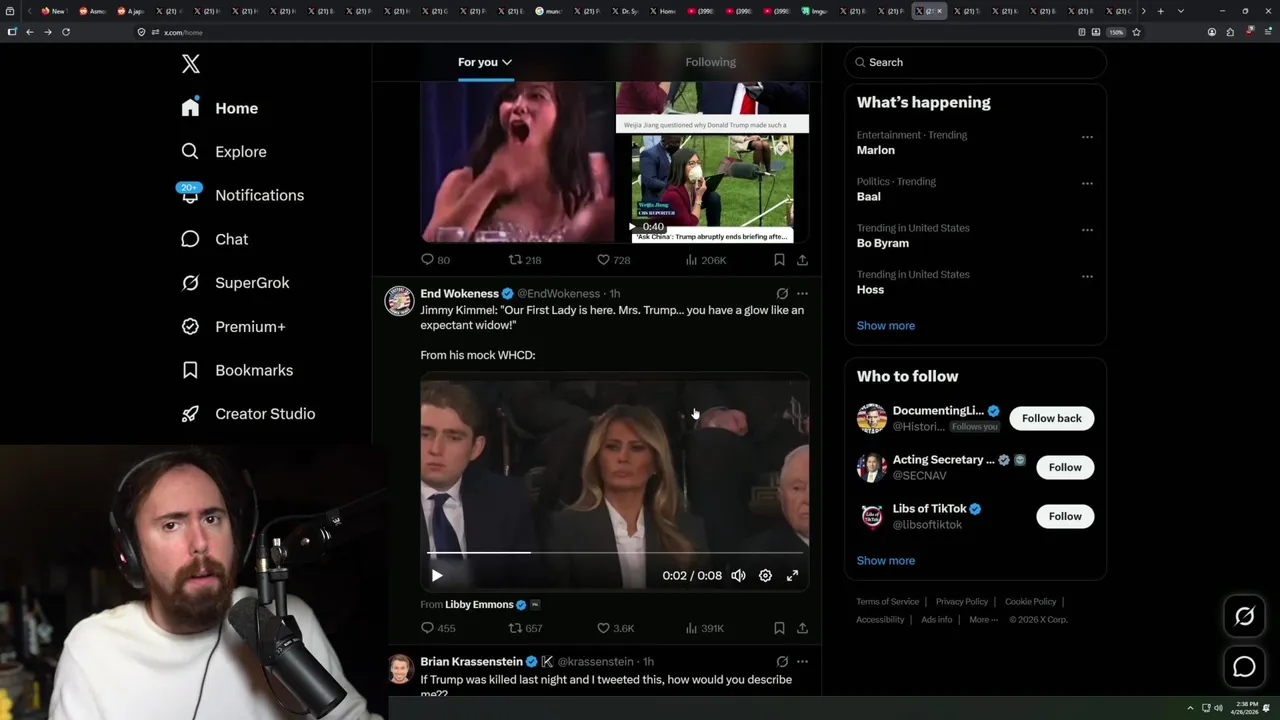Open Notifications bell in sidebar
The image size is (1280, 720).
190,195
